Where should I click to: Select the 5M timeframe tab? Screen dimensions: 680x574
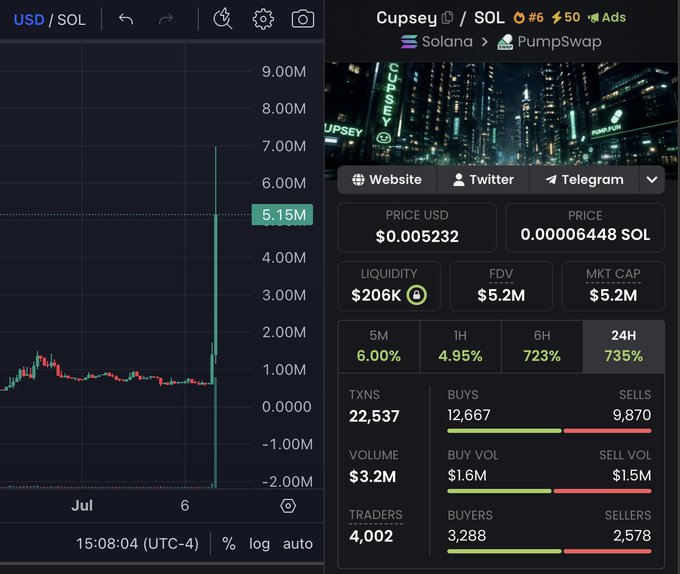click(379, 346)
